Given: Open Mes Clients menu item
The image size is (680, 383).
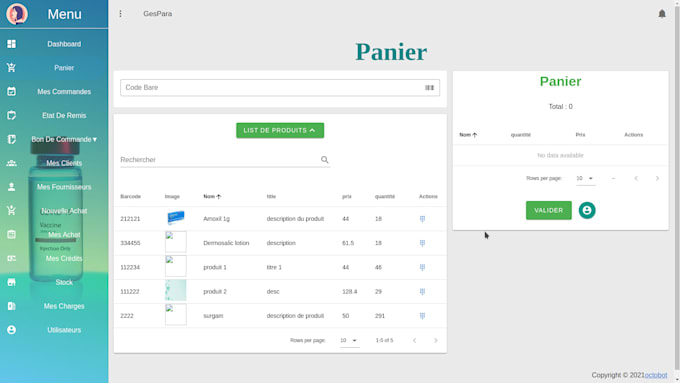Looking at the screenshot, I should (64, 163).
